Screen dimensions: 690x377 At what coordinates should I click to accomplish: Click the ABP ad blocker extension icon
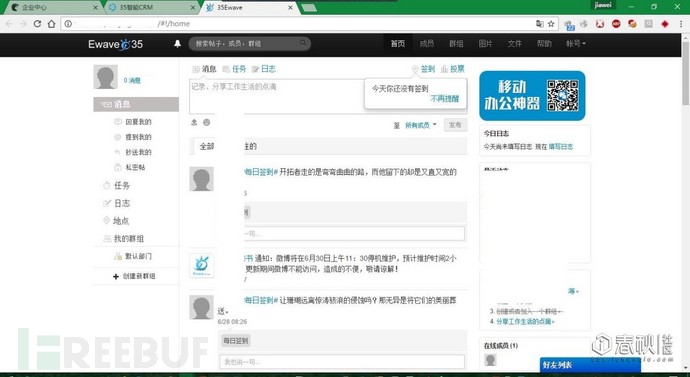click(x=616, y=24)
